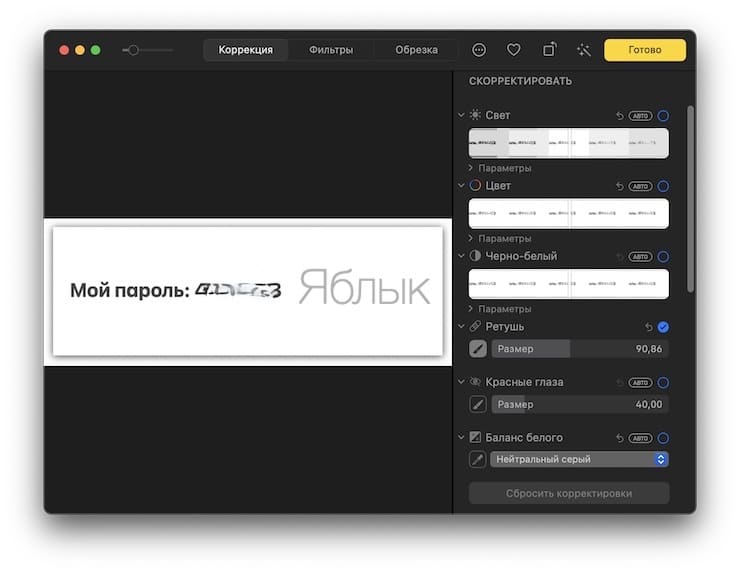Image resolution: width=740 pixels, height=572 pixels.
Task: Collapse the Ретушь section
Action: [x=461, y=326]
